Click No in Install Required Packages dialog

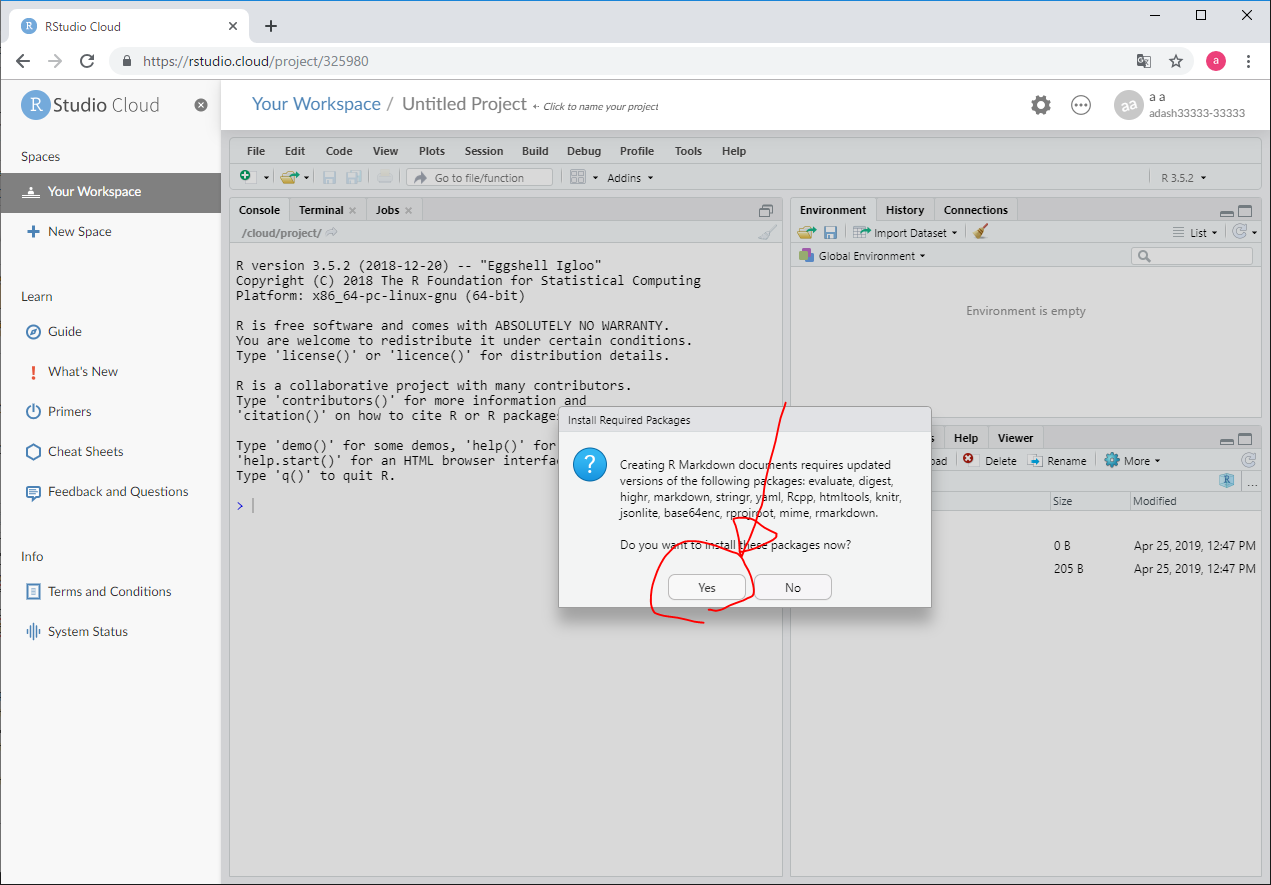tap(792, 587)
